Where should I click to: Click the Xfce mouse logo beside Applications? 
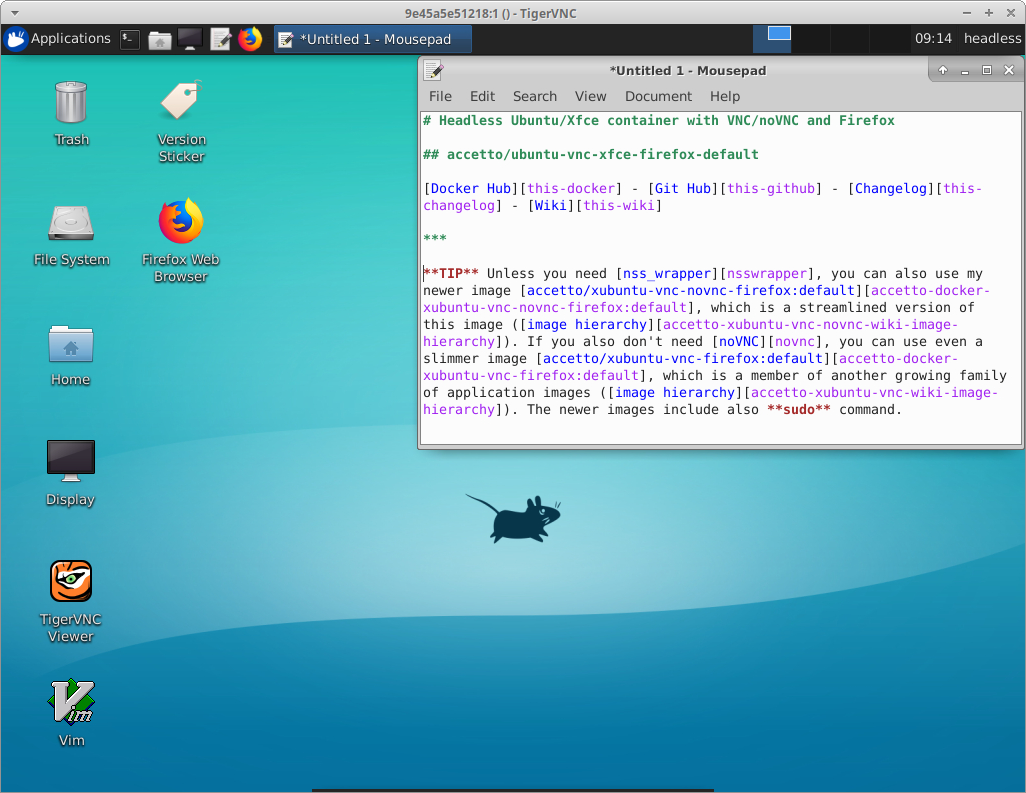(16, 39)
